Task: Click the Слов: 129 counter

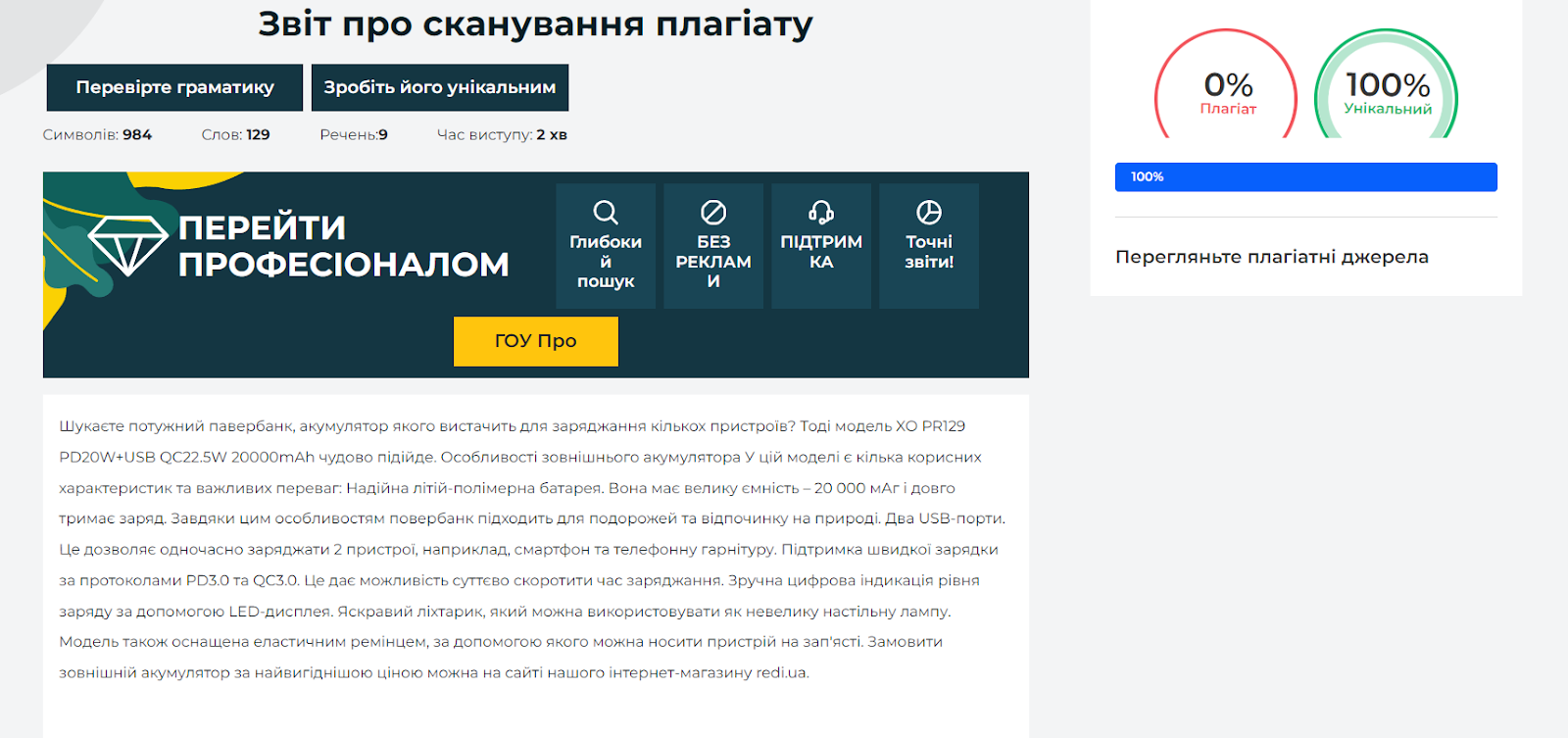Action: (235, 134)
